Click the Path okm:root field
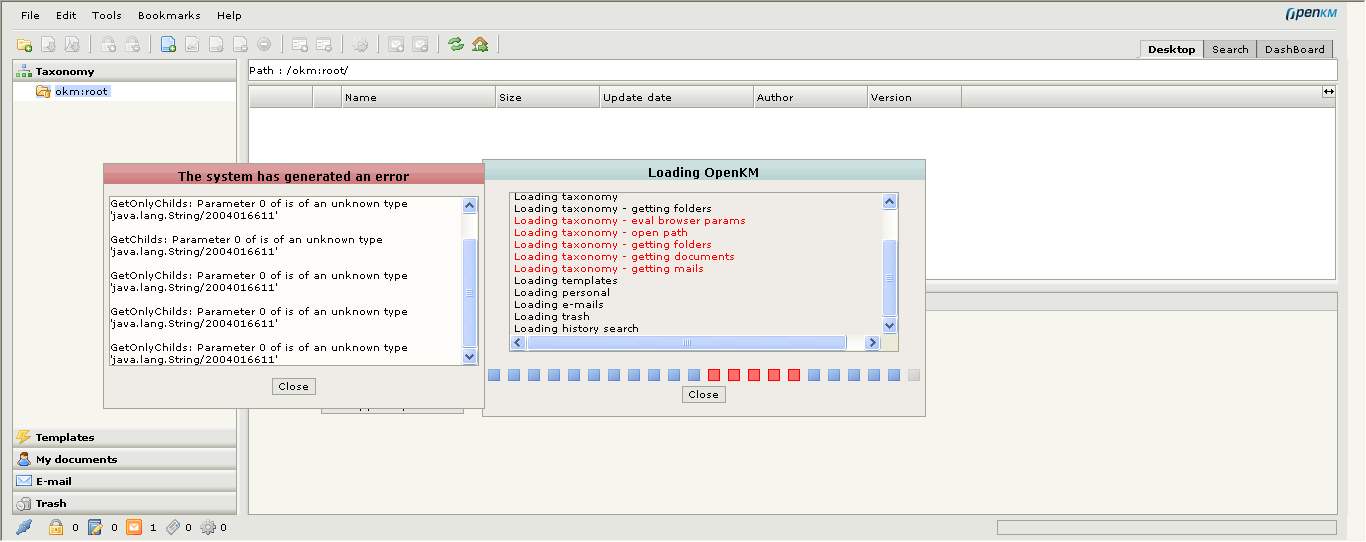Image resolution: width=1366 pixels, height=542 pixels. click(792, 70)
